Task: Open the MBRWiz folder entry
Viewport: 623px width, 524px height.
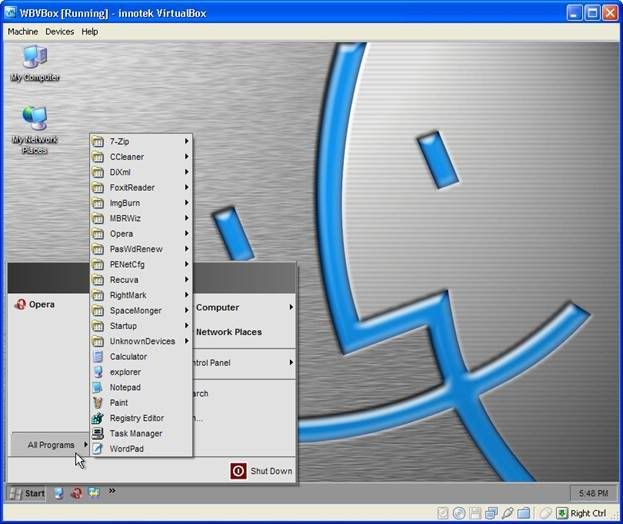Action: [x=141, y=218]
